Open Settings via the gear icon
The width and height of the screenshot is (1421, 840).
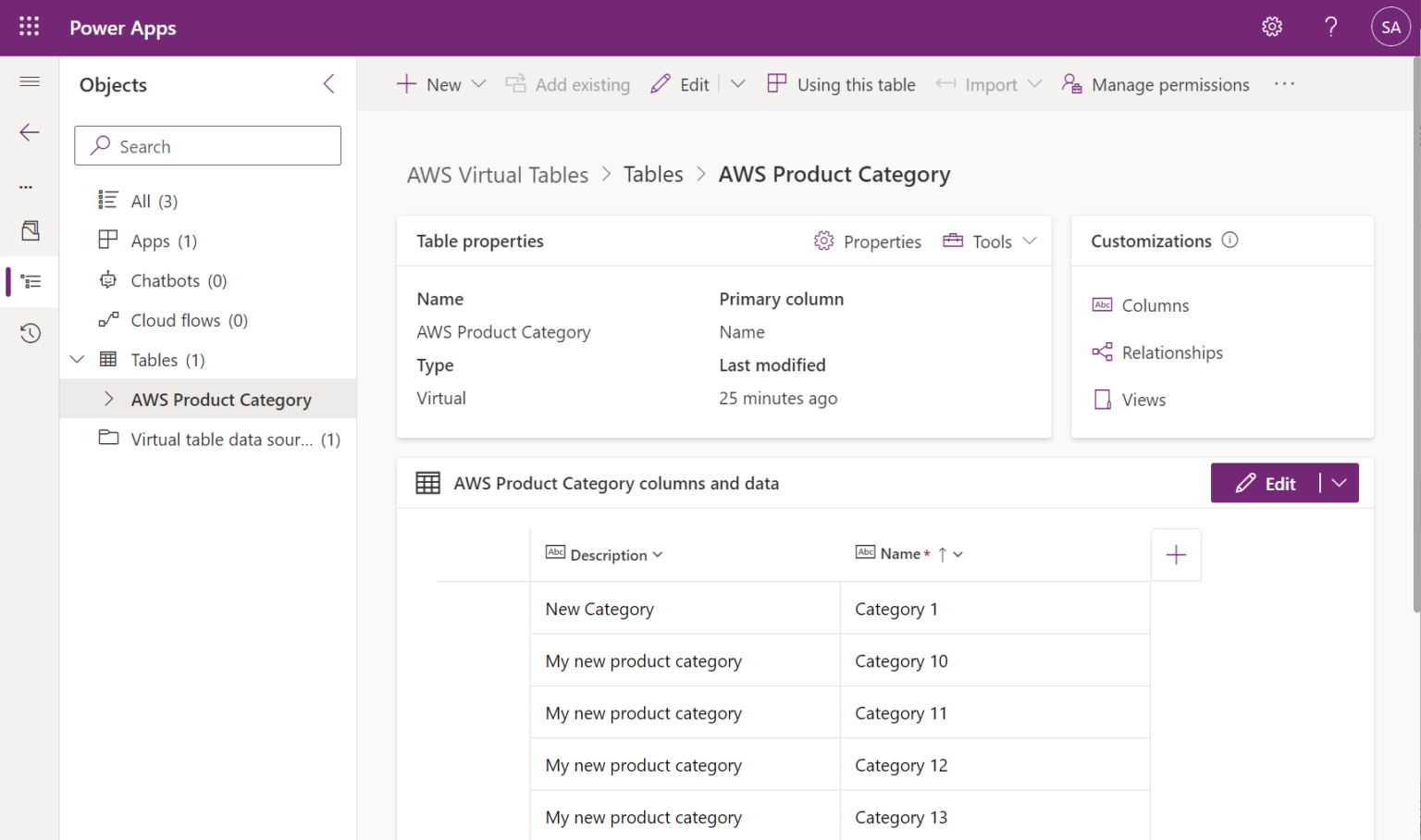click(1271, 27)
